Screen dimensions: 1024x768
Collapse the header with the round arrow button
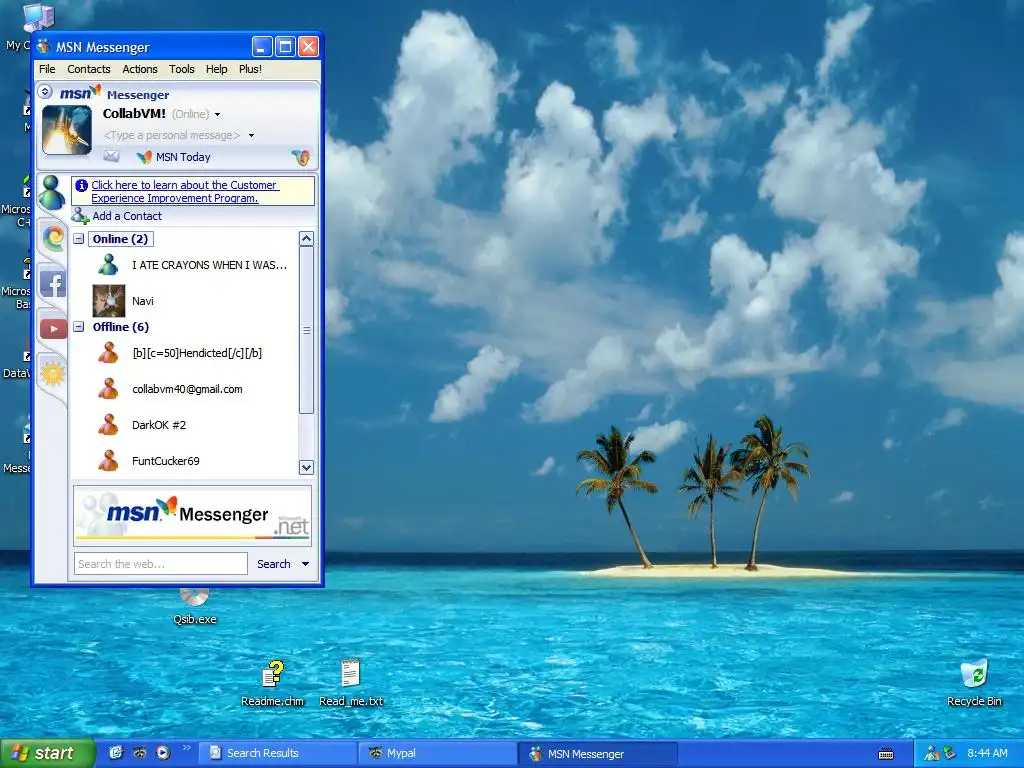45,91
